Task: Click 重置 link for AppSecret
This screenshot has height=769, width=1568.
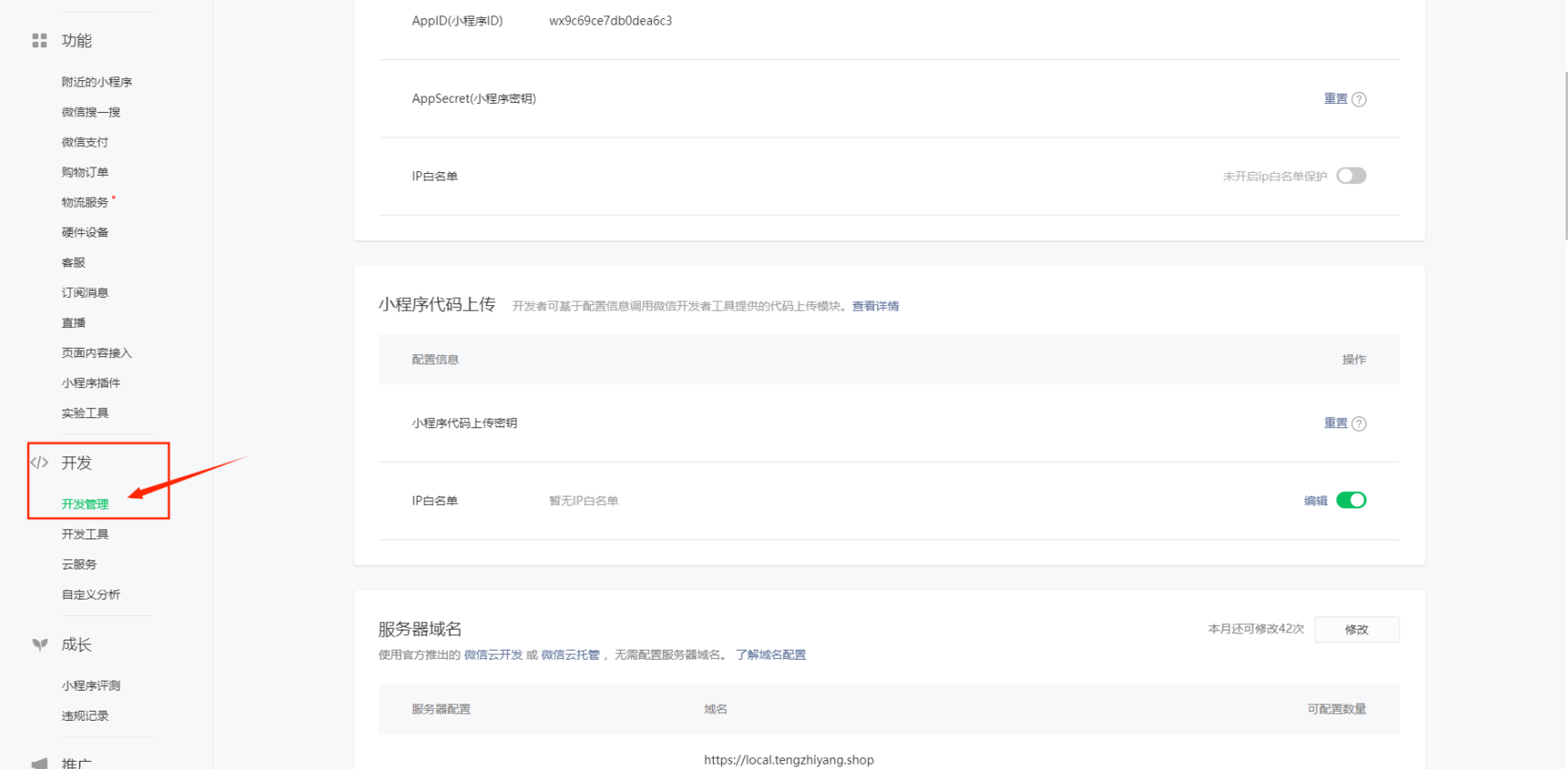Action: [1336, 98]
